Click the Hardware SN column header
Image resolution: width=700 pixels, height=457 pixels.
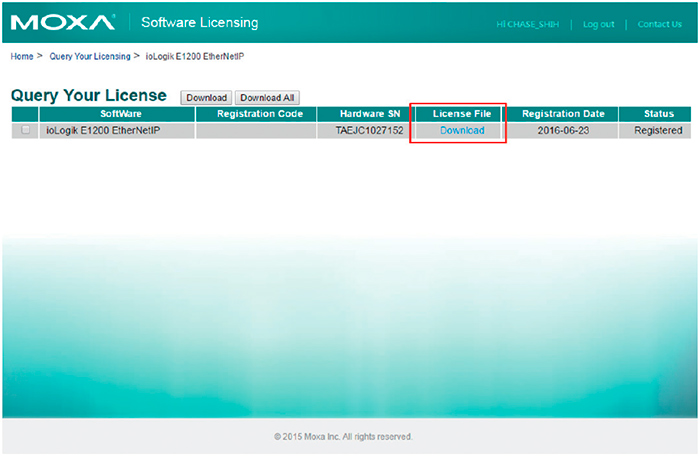click(369, 114)
